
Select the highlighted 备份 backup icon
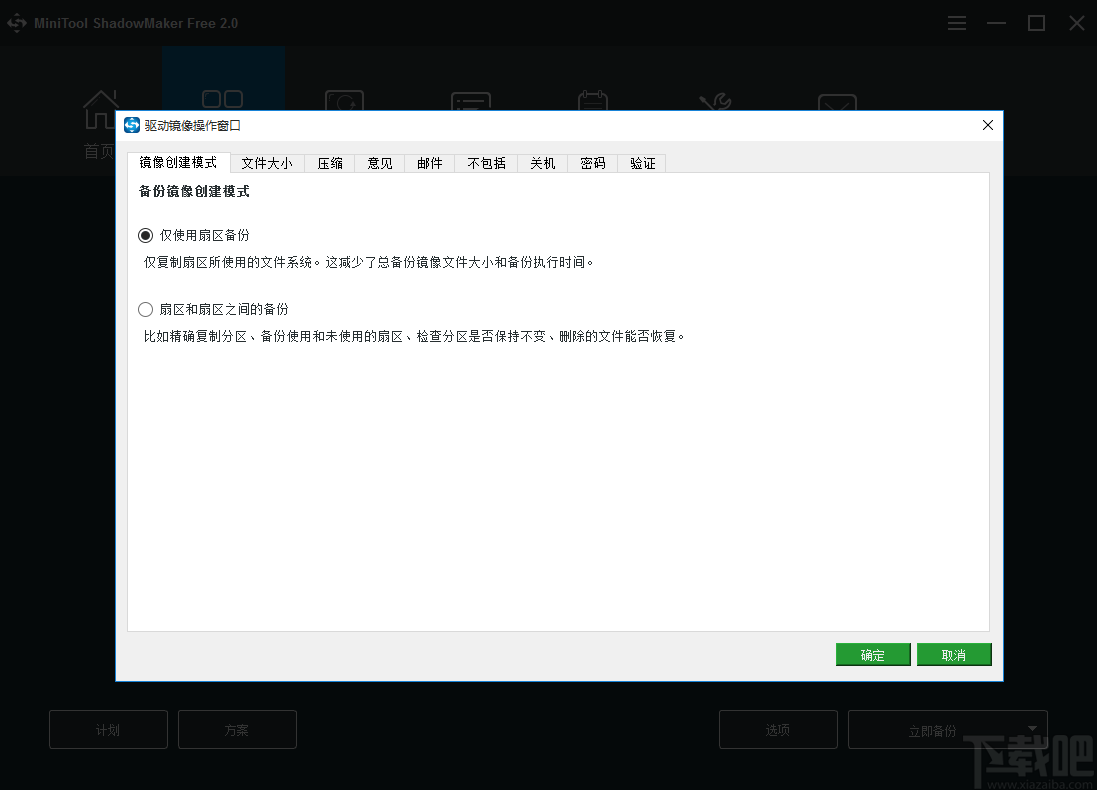pyautogui.click(x=223, y=100)
